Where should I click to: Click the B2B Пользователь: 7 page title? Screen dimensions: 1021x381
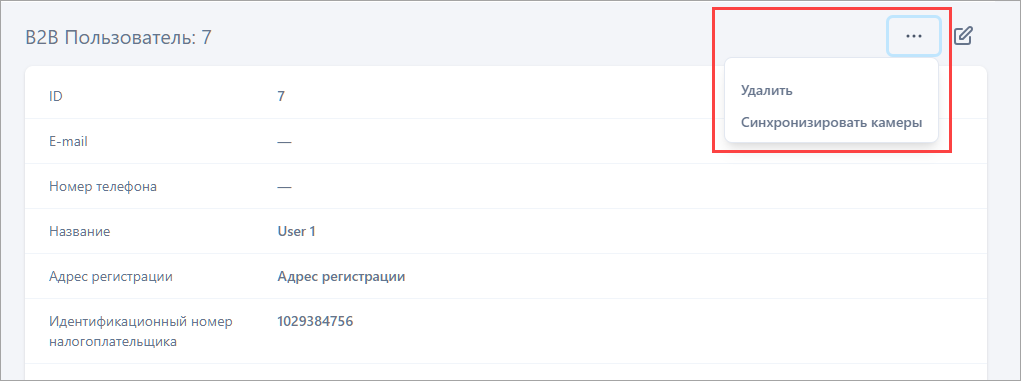coord(118,37)
